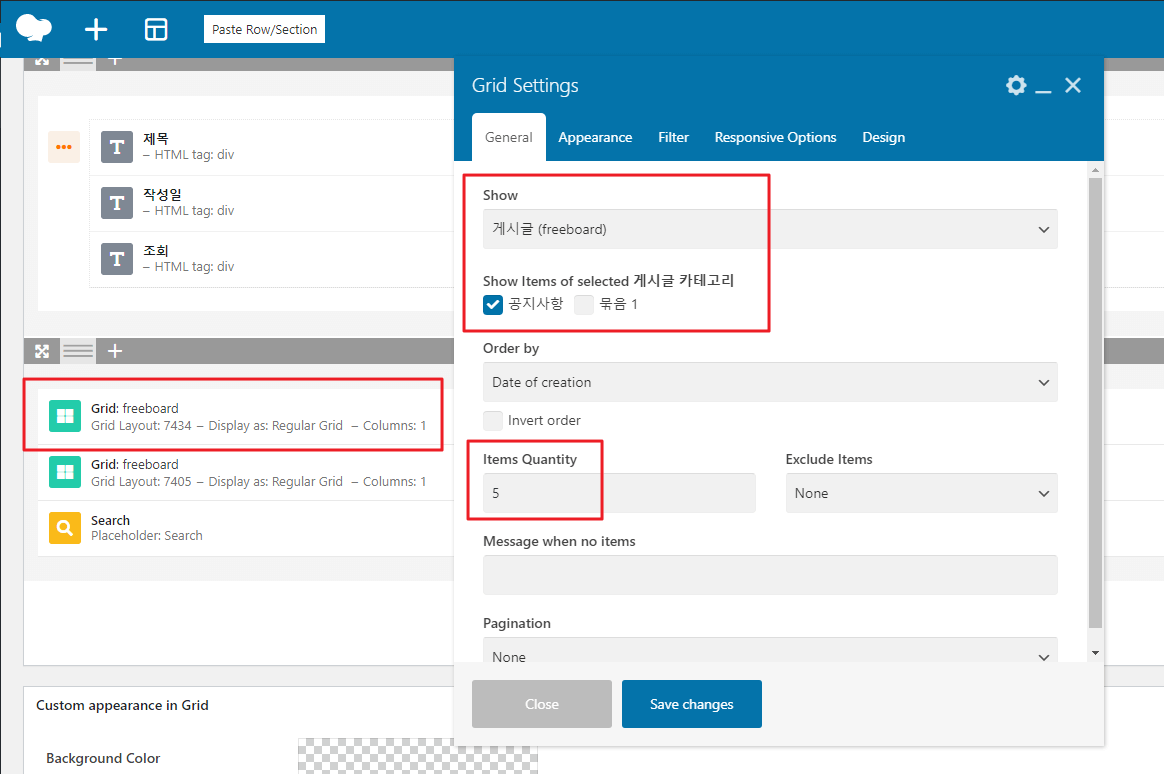
Task: Add new element with top plus icon
Action: tap(96, 30)
